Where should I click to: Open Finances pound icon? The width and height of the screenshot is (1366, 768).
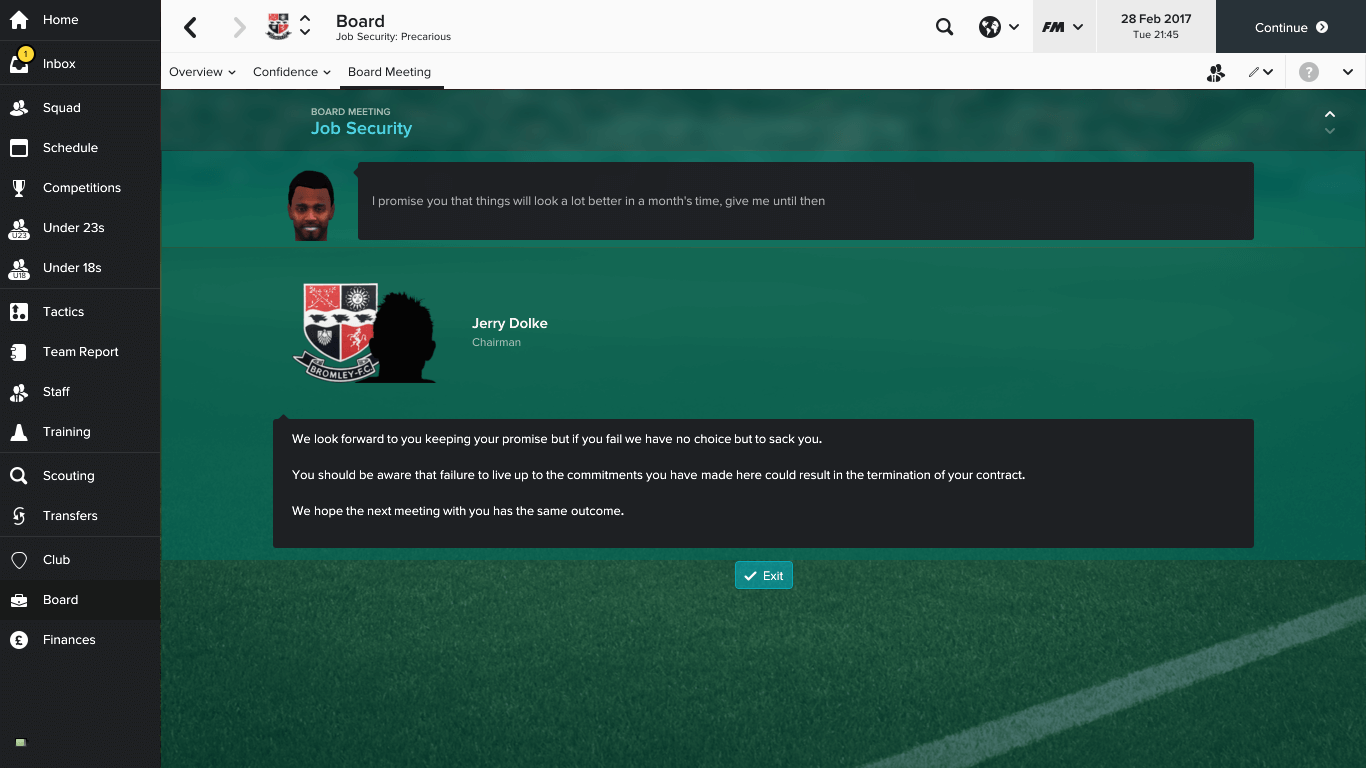19,640
